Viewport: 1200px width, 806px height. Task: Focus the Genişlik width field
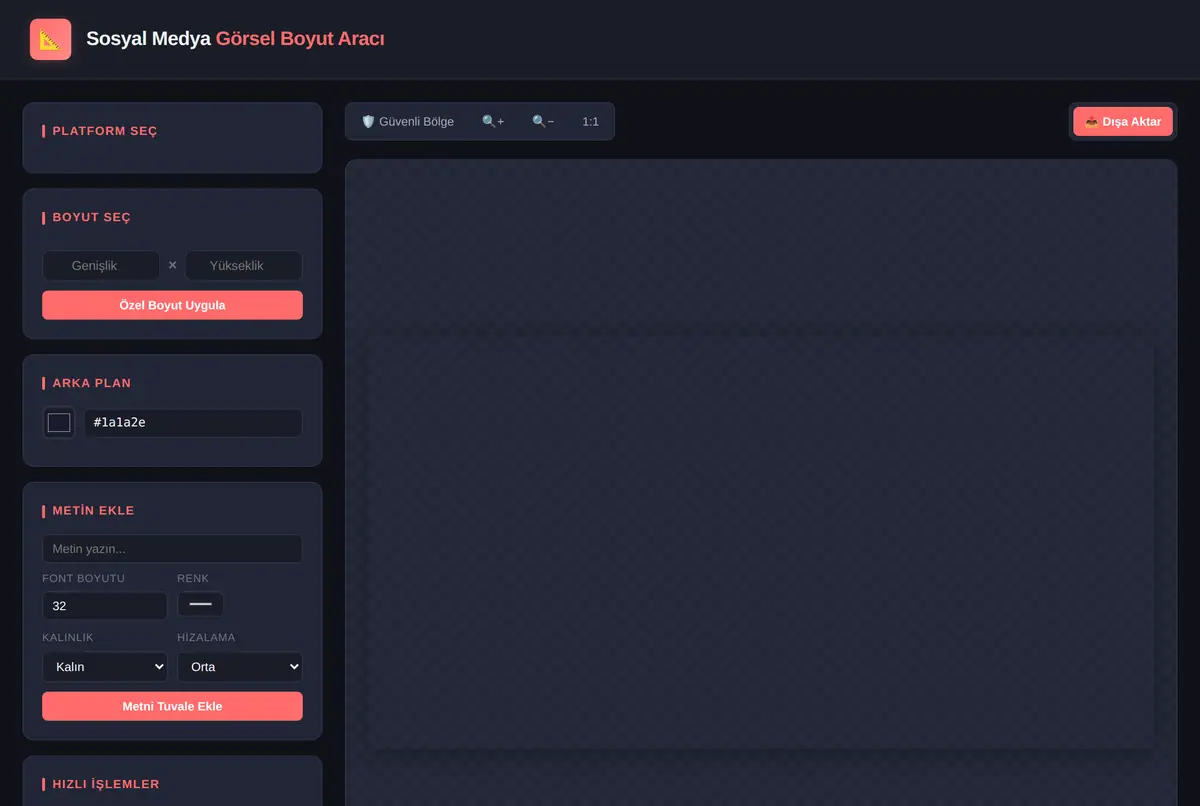tap(101, 266)
